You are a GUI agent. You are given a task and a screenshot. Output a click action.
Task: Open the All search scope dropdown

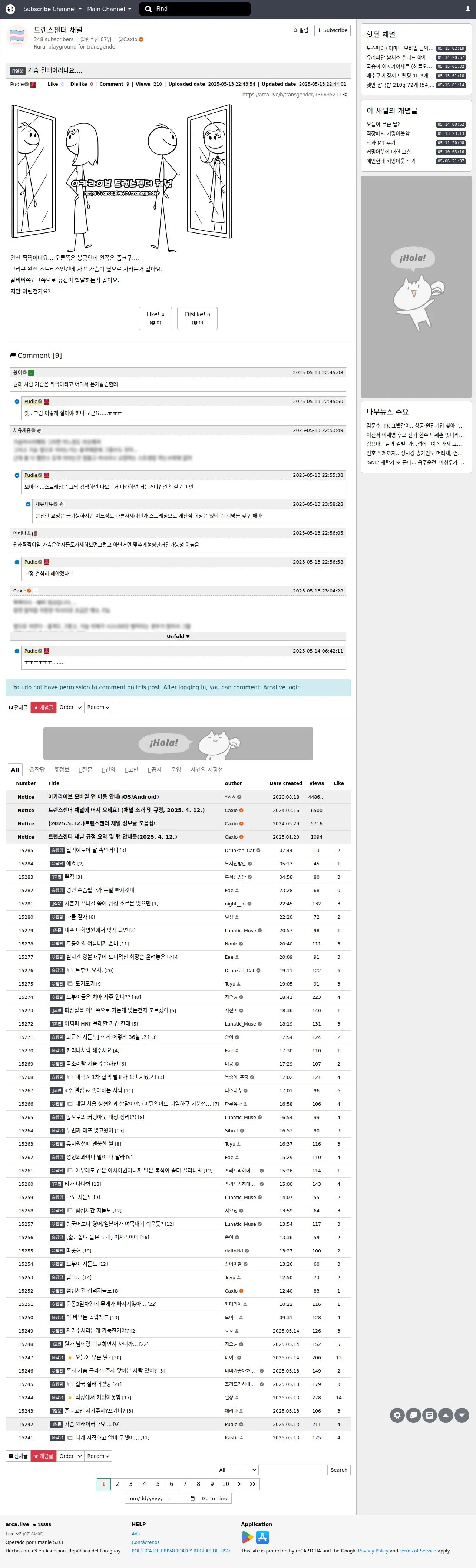coord(237,1470)
